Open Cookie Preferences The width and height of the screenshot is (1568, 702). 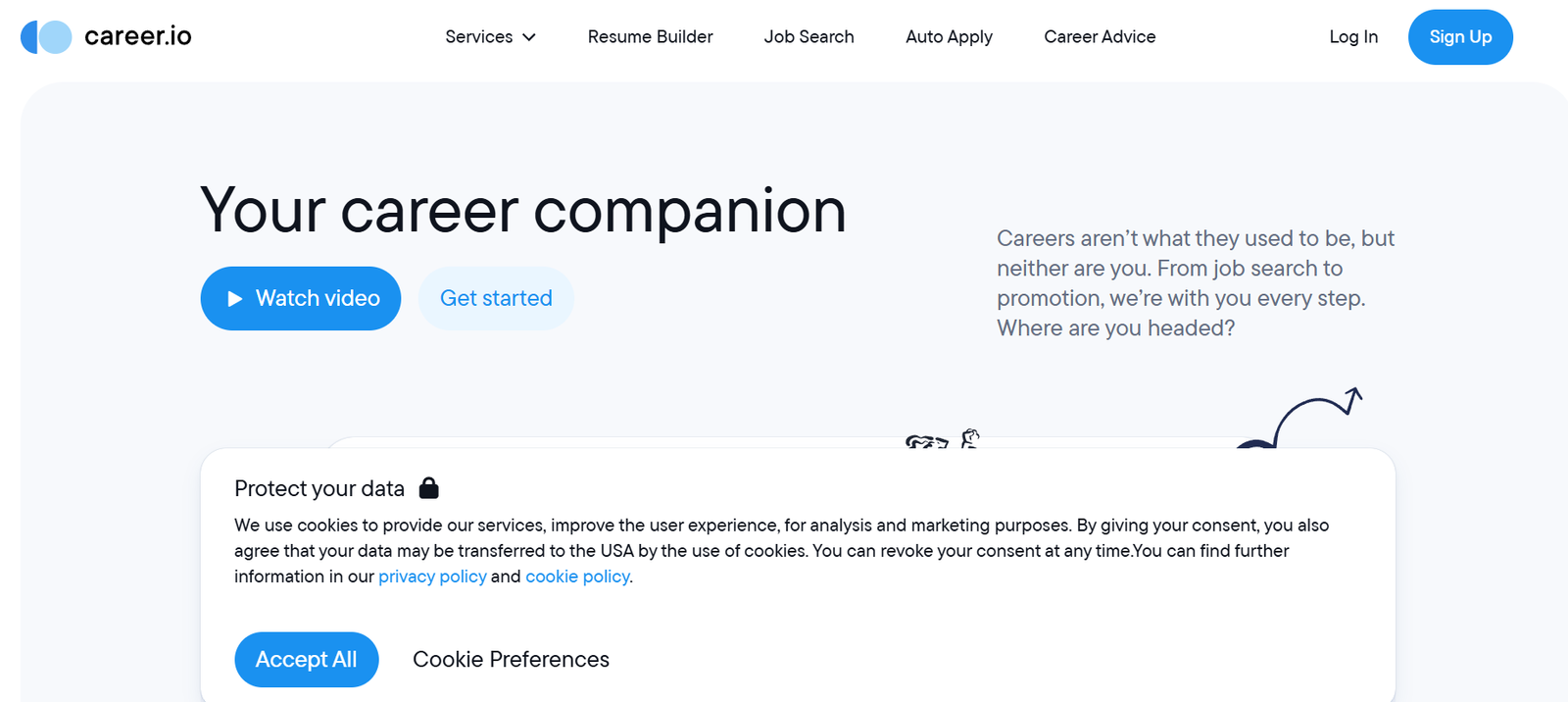tap(511, 660)
